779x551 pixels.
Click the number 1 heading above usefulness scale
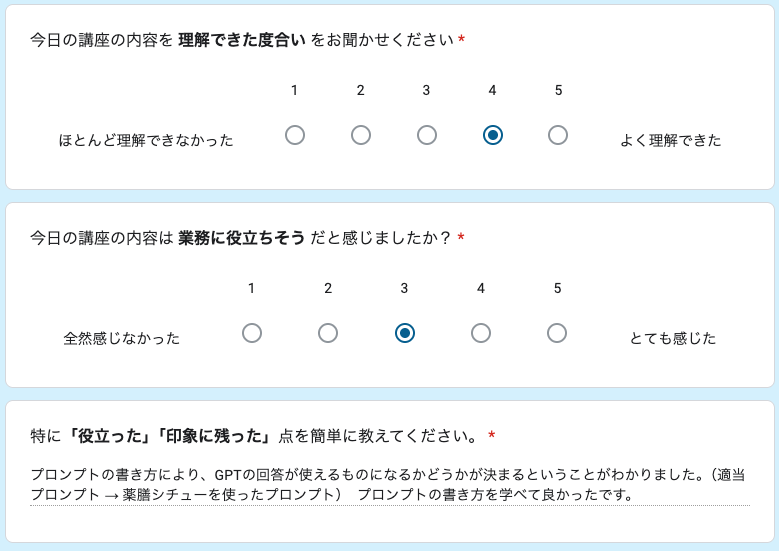(252, 288)
